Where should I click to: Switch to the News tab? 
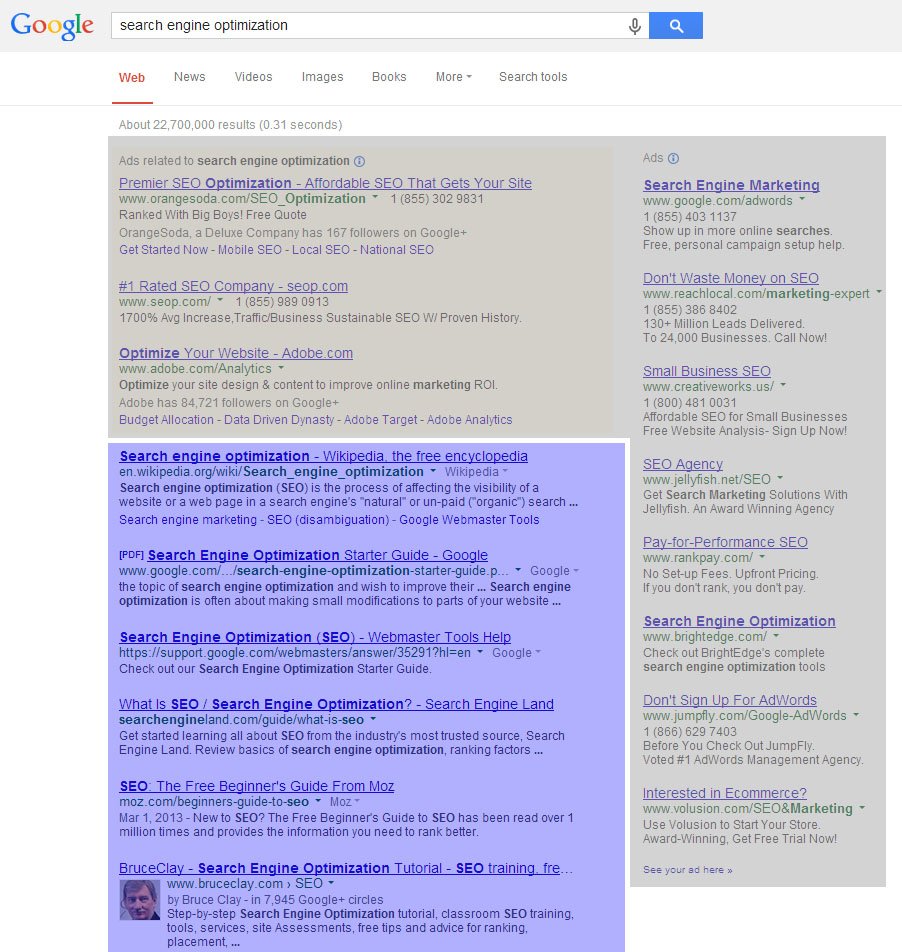click(x=189, y=77)
